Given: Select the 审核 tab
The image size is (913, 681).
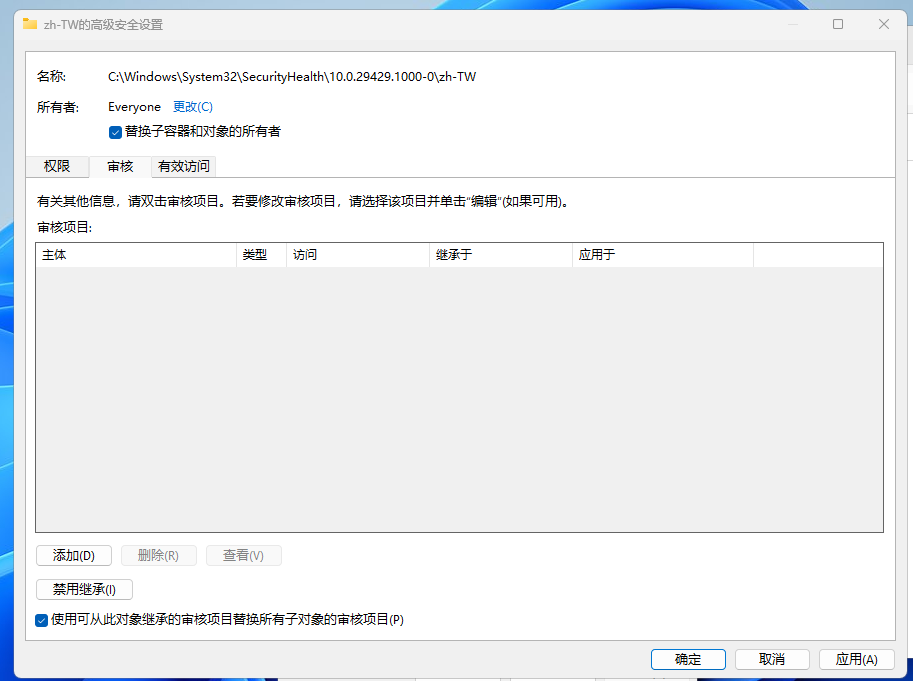Looking at the screenshot, I should (120, 167).
